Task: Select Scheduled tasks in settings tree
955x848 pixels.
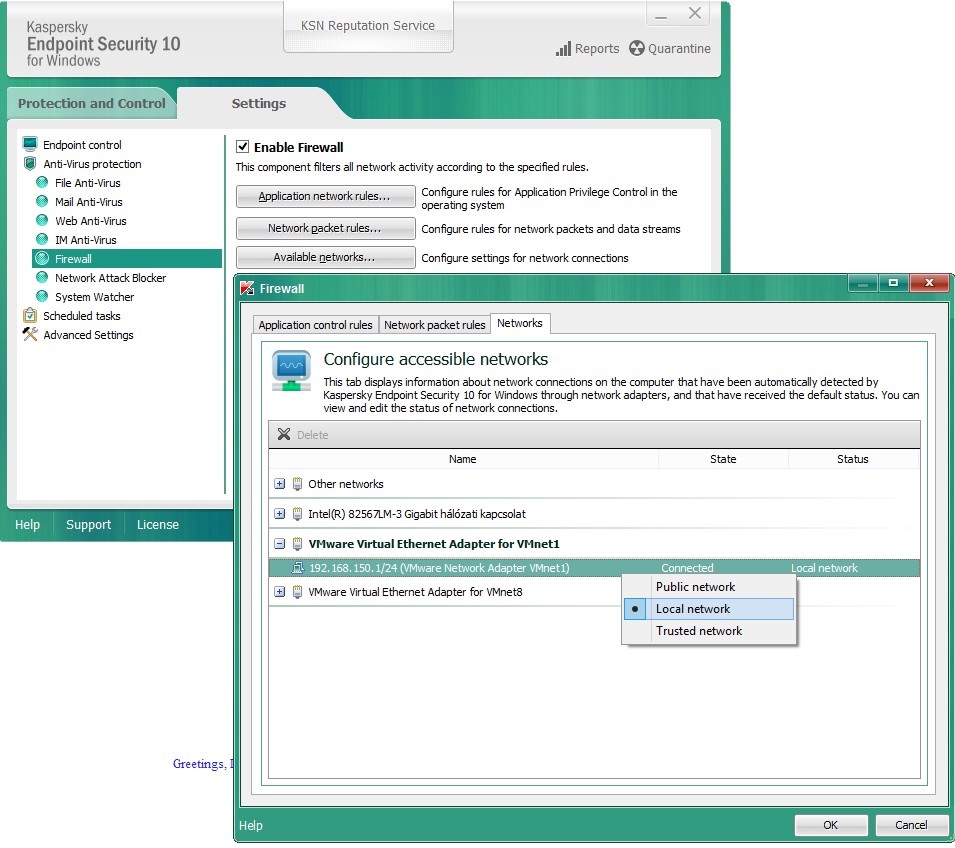Action: [82, 316]
